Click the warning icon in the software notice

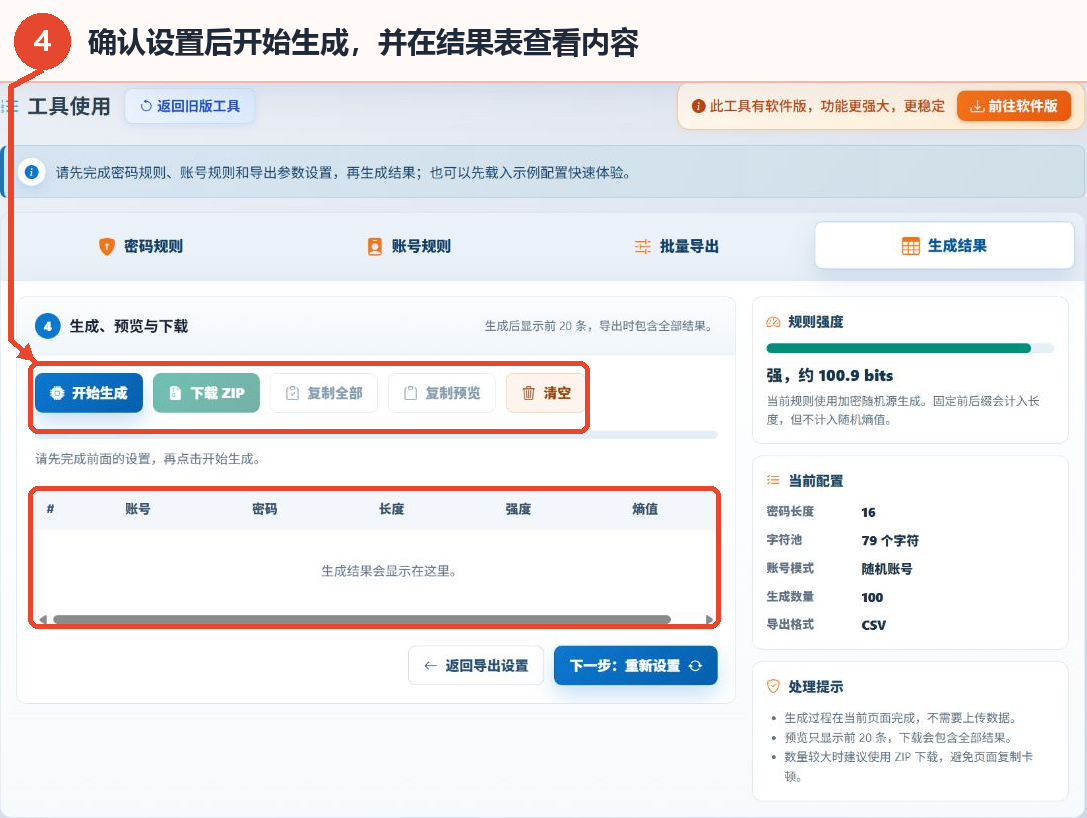699,106
